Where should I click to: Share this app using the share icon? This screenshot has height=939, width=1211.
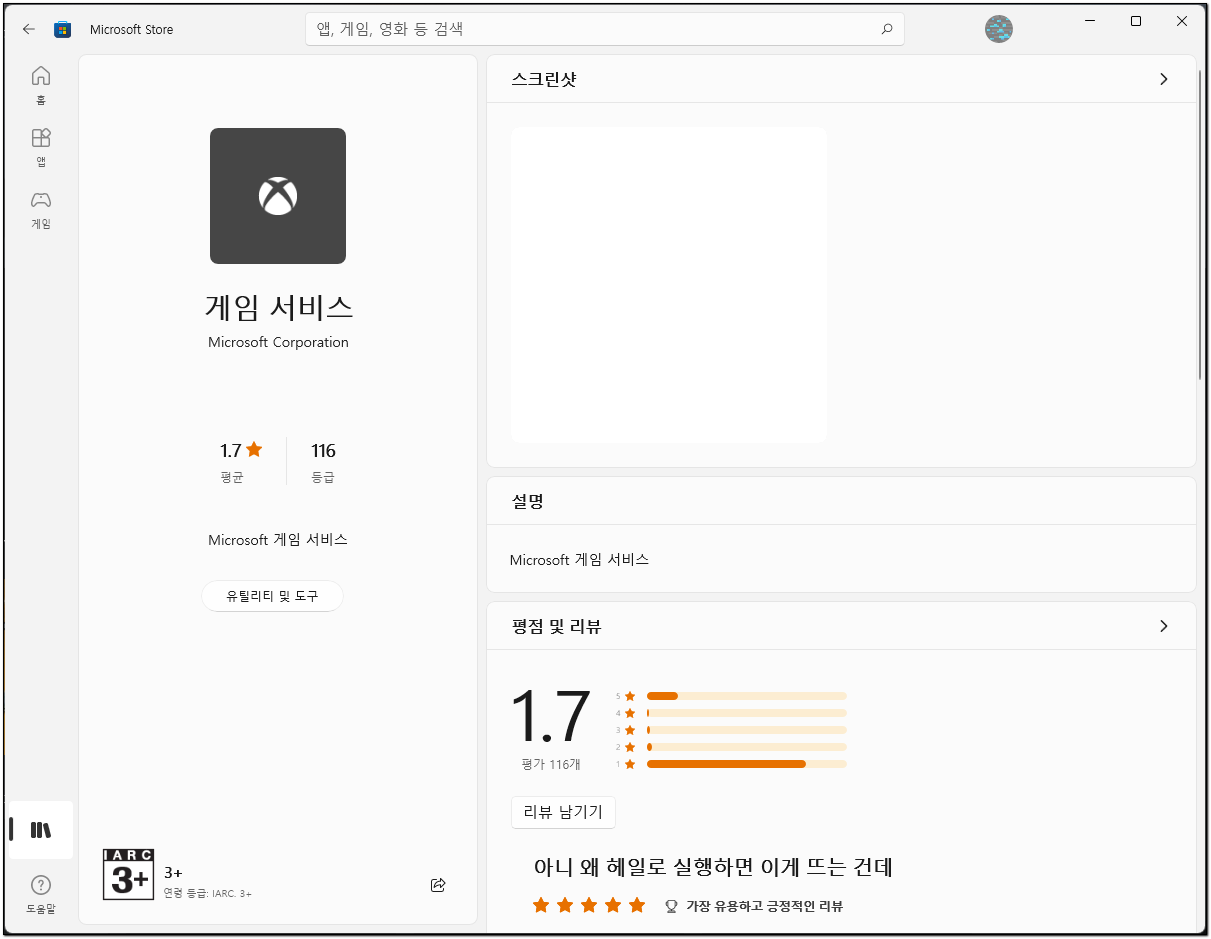[438, 885]
